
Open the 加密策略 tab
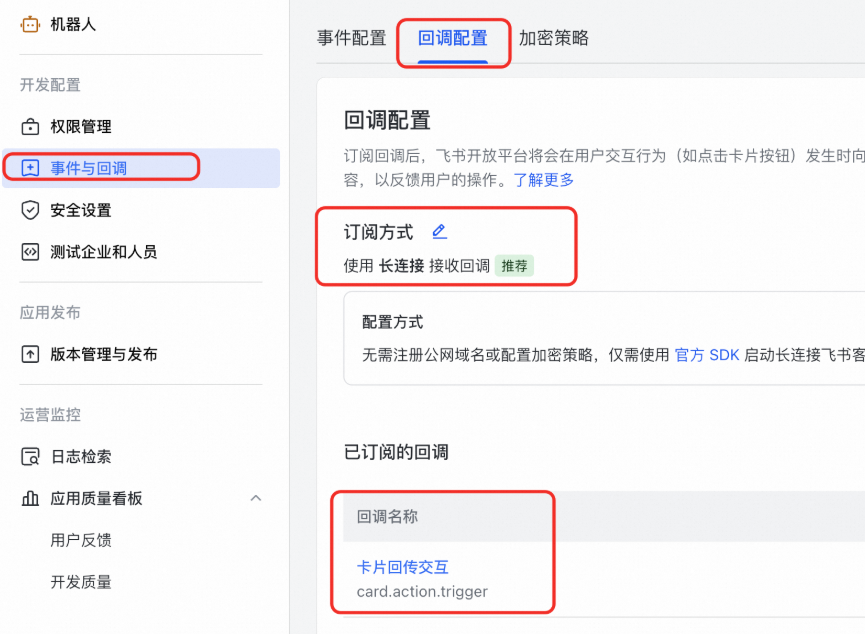tap(553, 38)
